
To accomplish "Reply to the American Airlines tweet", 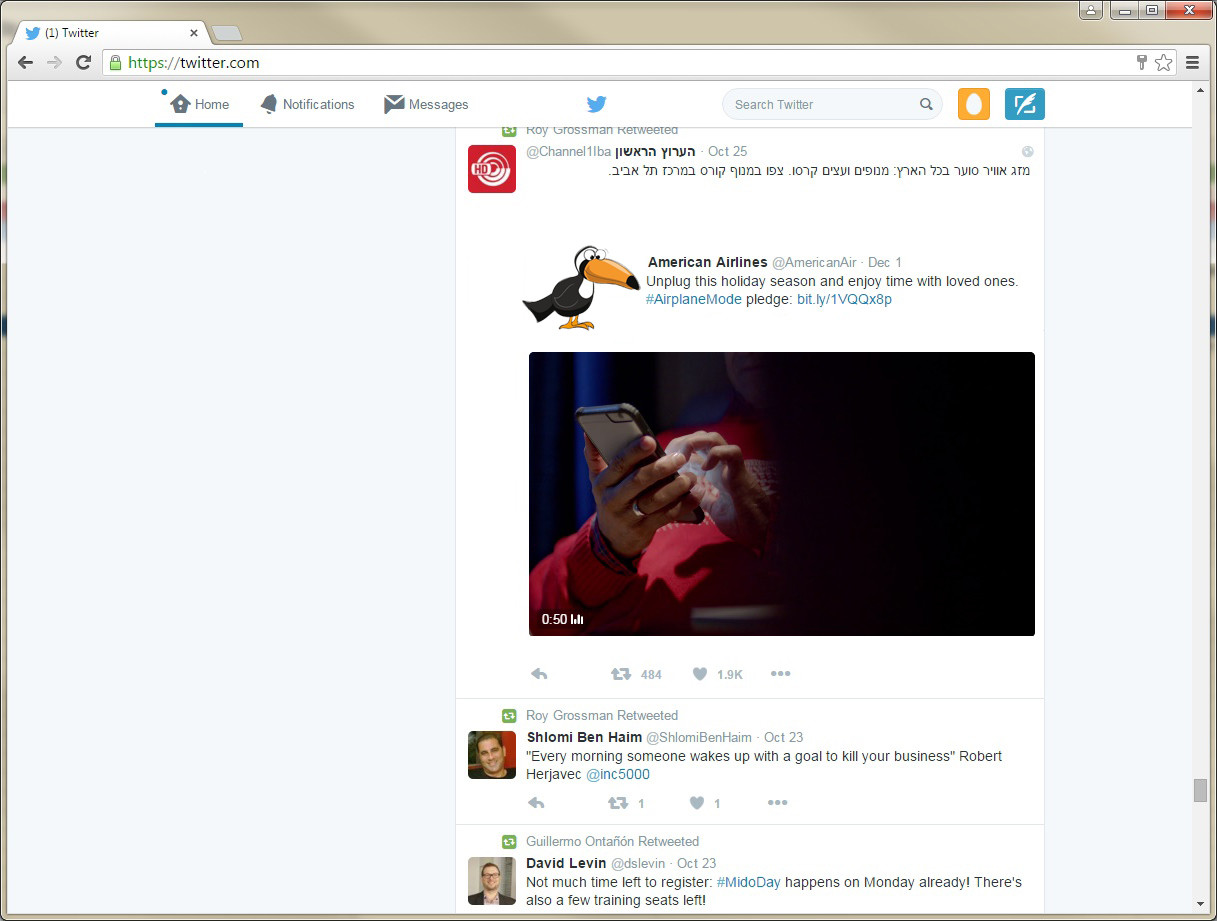I will click(x=539, y=674).
